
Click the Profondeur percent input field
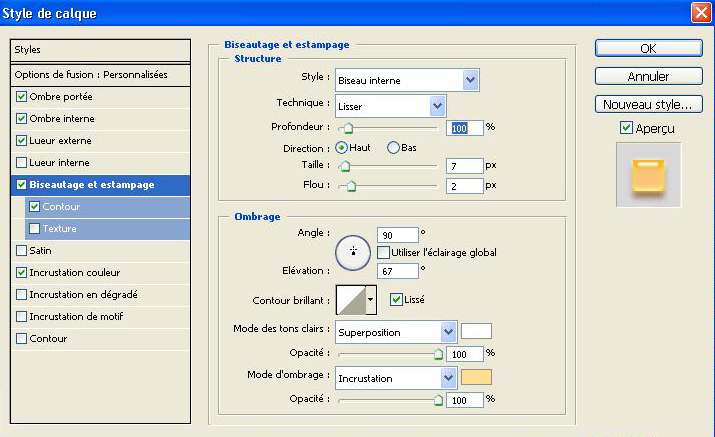464,128
